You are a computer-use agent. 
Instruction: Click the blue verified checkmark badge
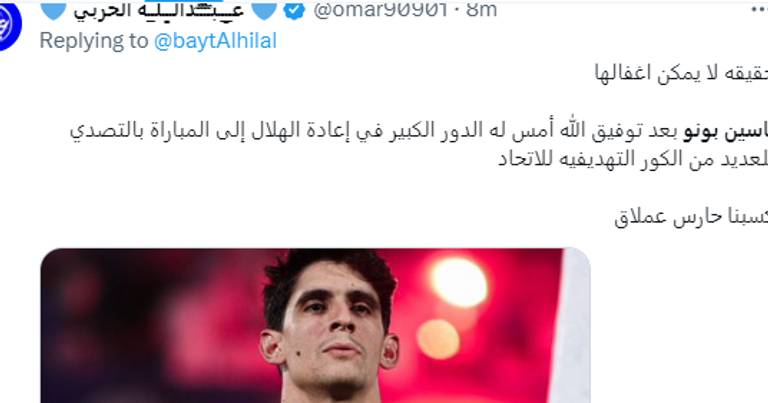[294, 10]
